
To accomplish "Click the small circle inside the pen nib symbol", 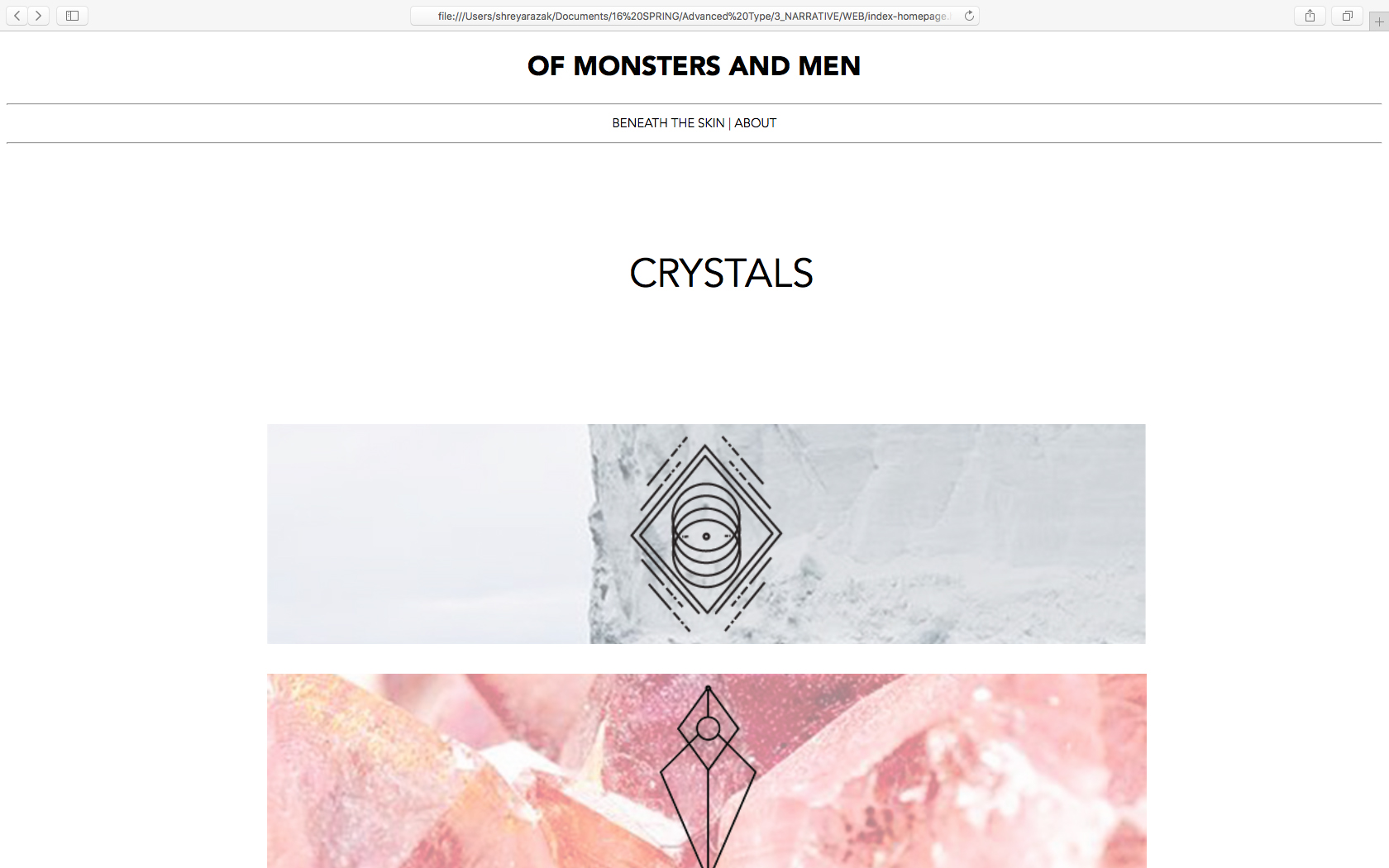I will [x=708, y=728].
